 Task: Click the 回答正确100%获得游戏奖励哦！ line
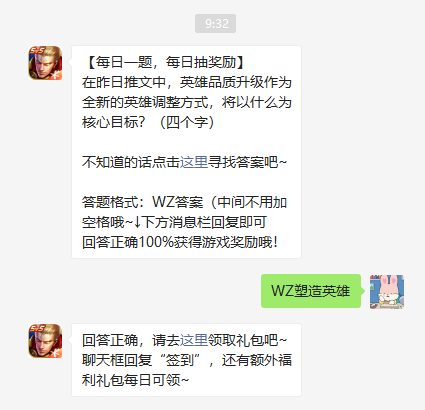(x=180, y=242)
